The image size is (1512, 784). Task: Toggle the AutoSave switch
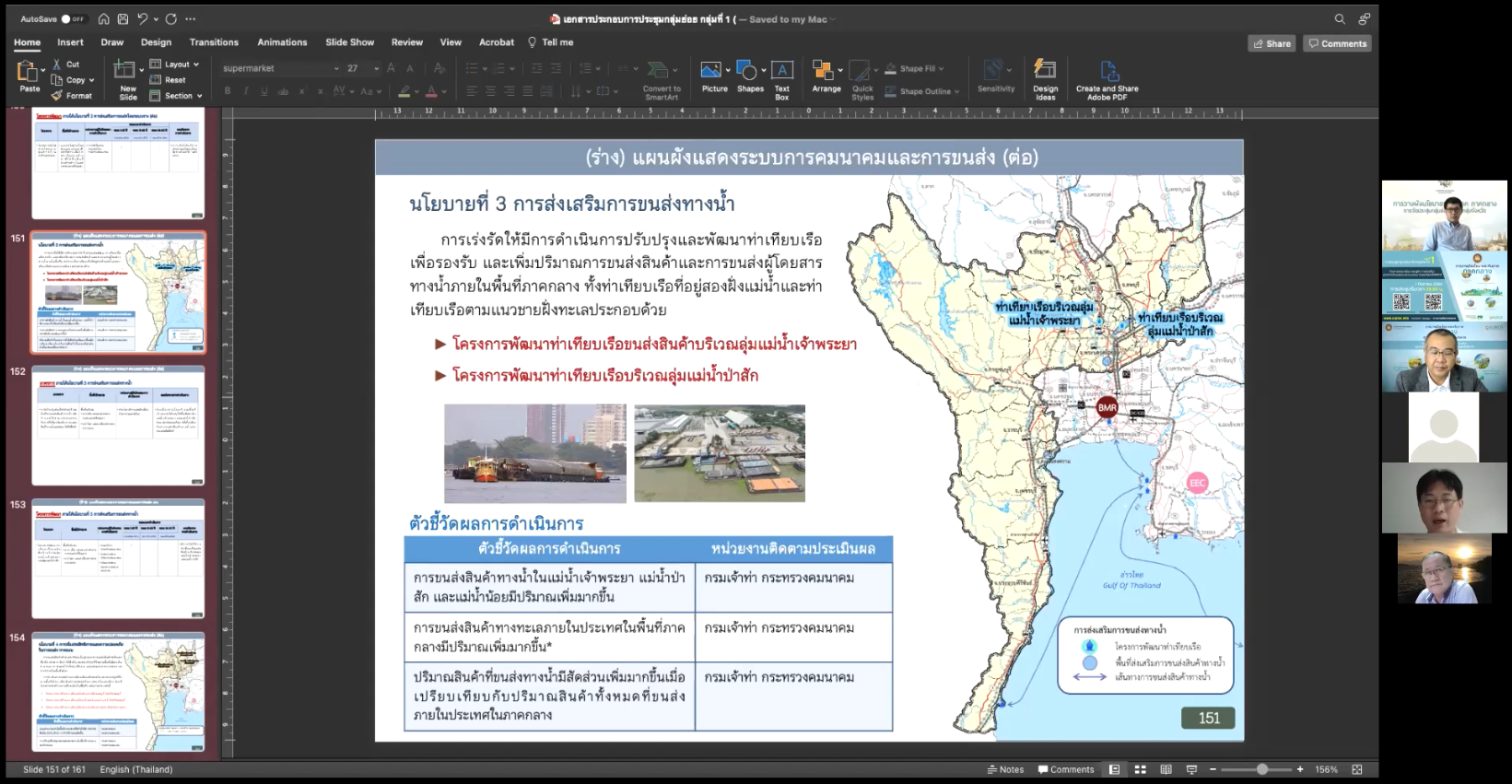(x=72, y=18)
